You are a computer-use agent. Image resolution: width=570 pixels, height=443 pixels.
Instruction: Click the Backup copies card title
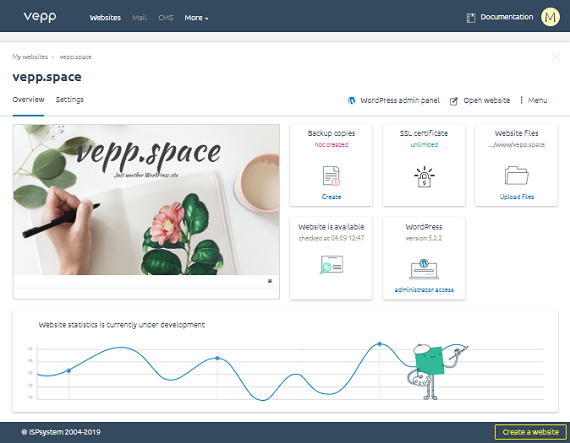click(x=331, y=133)
